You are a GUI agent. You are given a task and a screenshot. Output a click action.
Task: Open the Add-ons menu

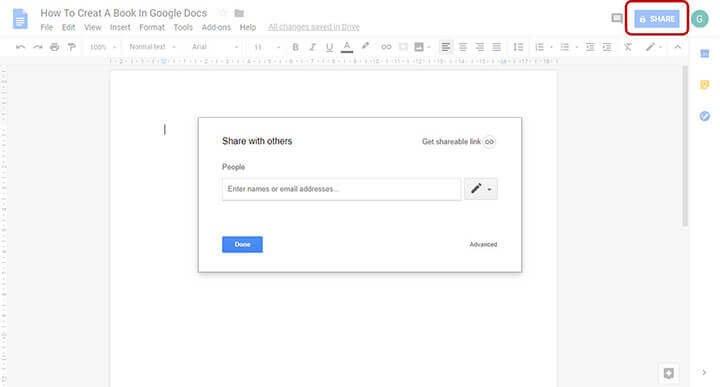[216, 28]
